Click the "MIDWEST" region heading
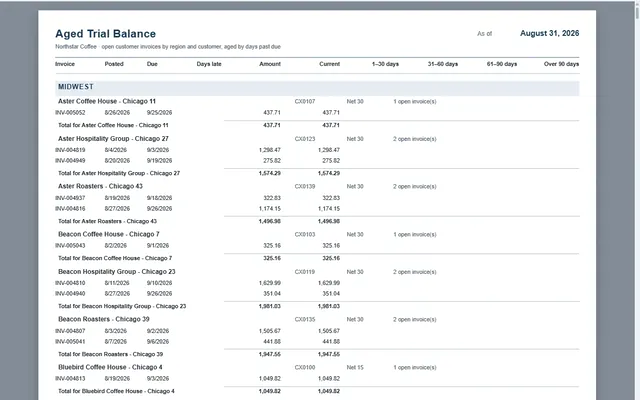Viewport: 640px width, 400px height. pos(76,87)
